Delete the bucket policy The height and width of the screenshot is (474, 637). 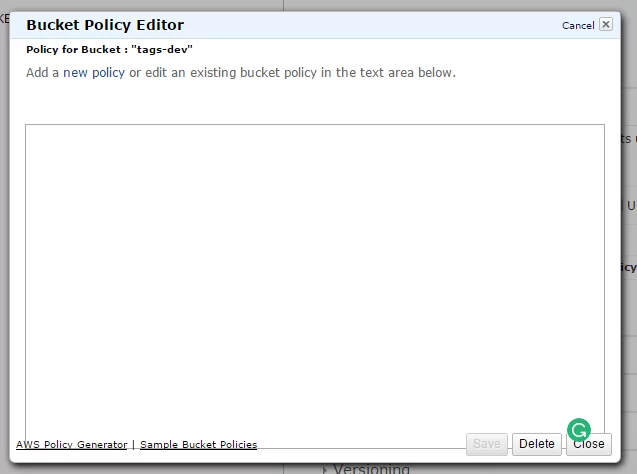537,444
